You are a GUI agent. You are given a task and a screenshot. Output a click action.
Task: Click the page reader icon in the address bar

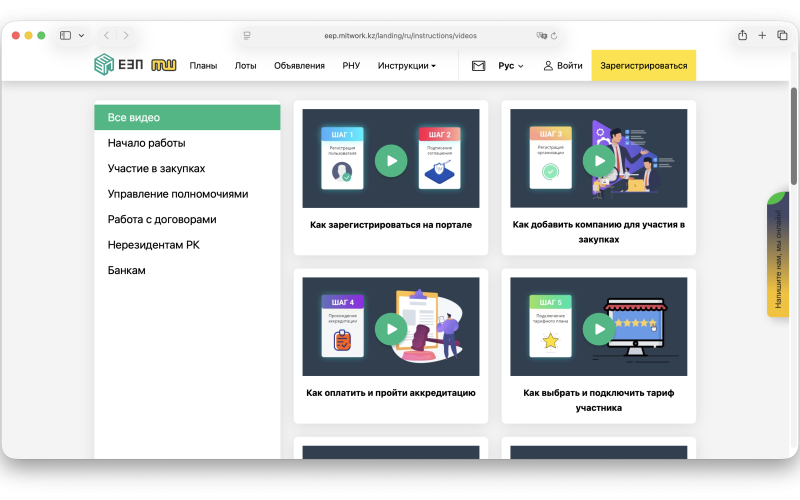(x=247, y=35)
